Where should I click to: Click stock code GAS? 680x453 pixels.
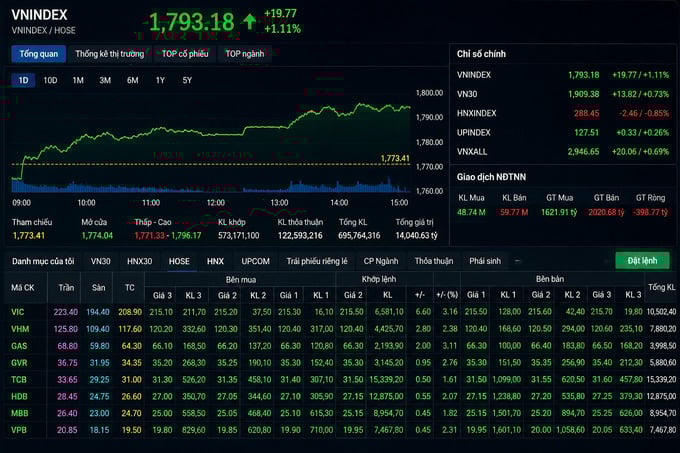click(19, 346)
